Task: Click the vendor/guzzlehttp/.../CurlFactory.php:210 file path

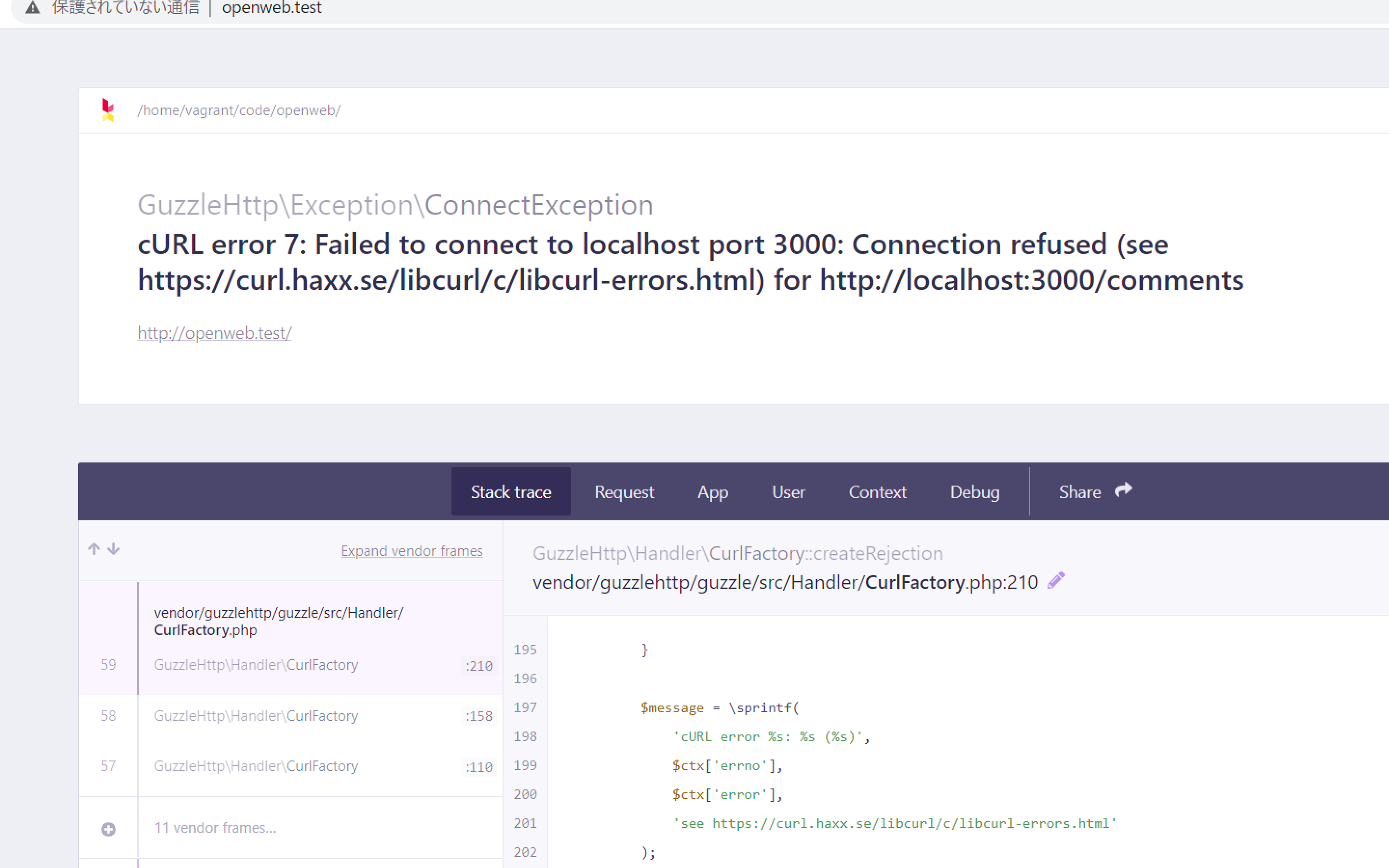Action: [x=785, y=582]
